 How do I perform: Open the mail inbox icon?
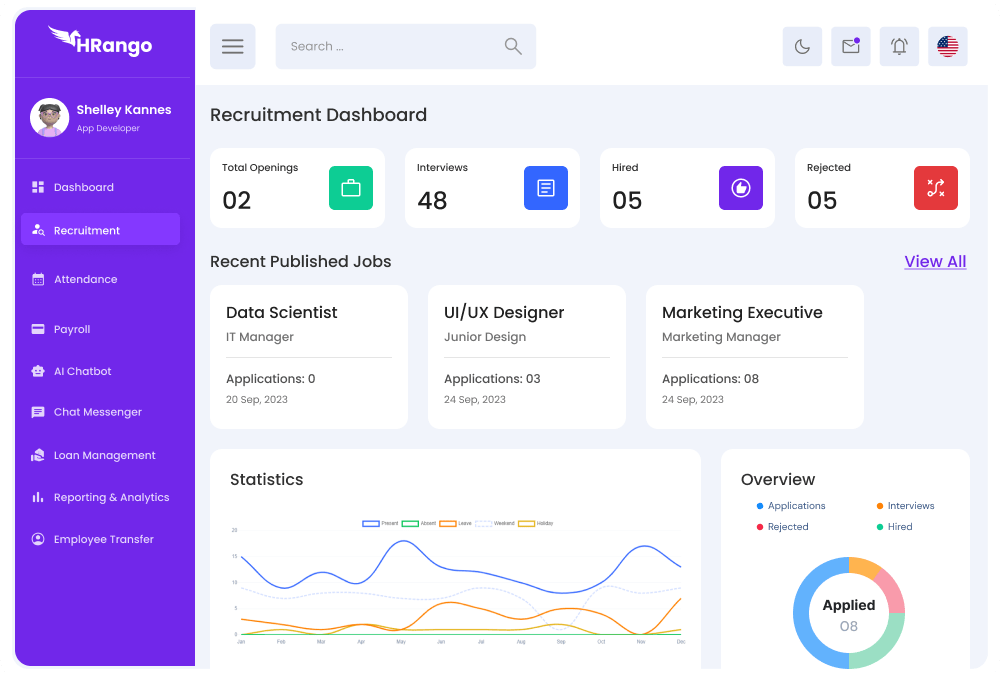point(850,47)
